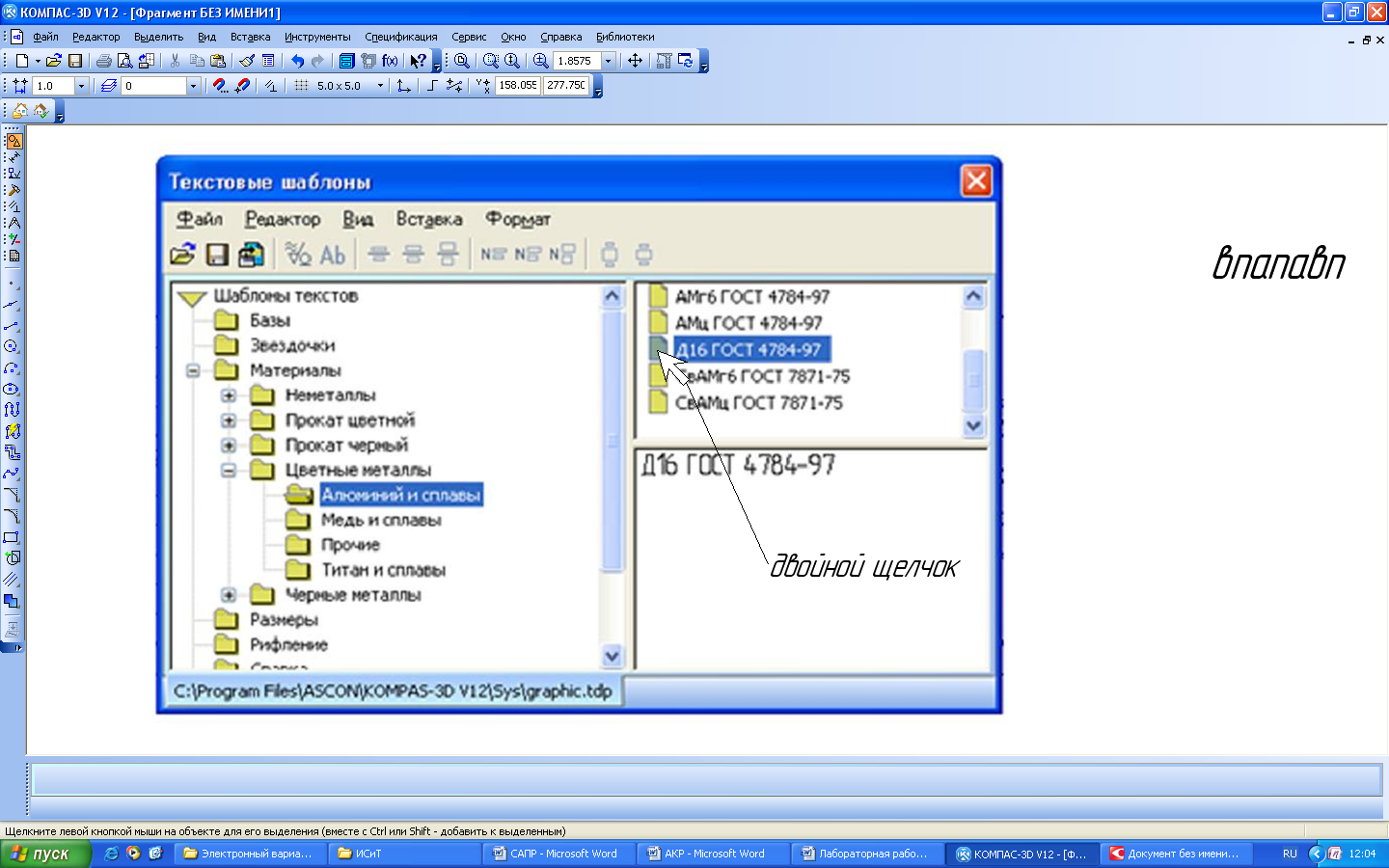Open the layer dropdown showing 0
The width and height of the screenshot is (1389, 868).
point(193,86)
